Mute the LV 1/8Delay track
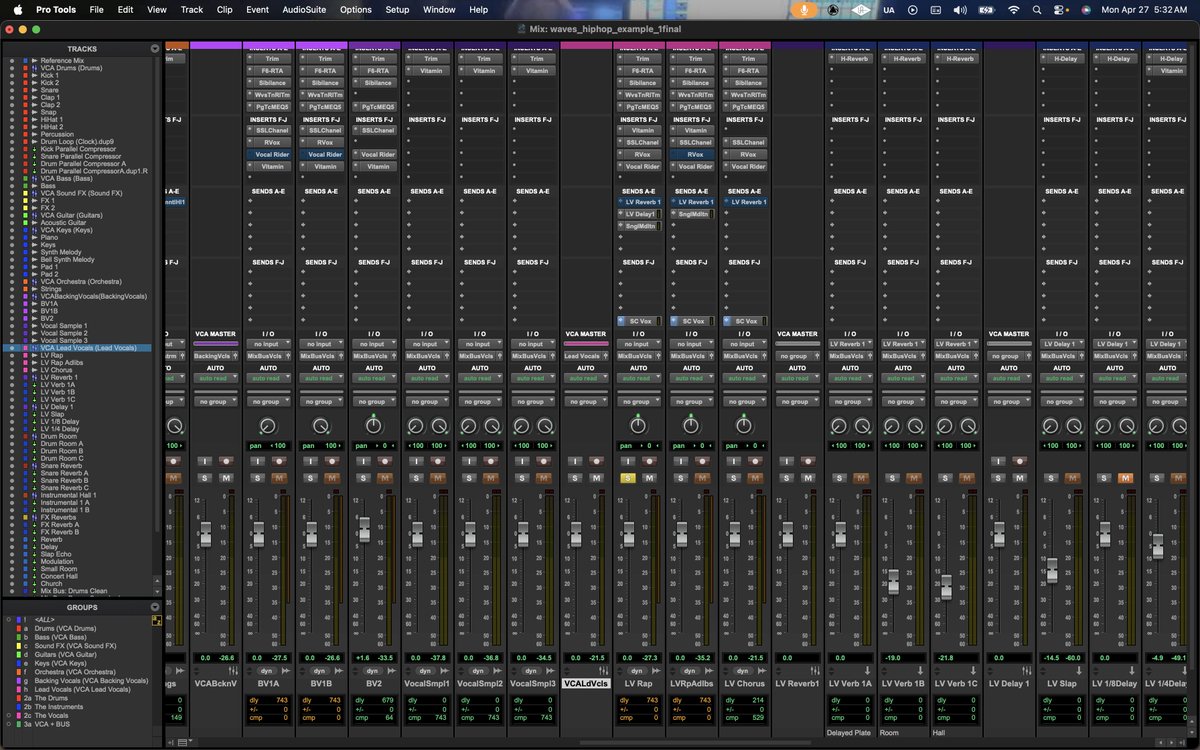Screen dimensions: 1200x750 [x=1125, y=478]
